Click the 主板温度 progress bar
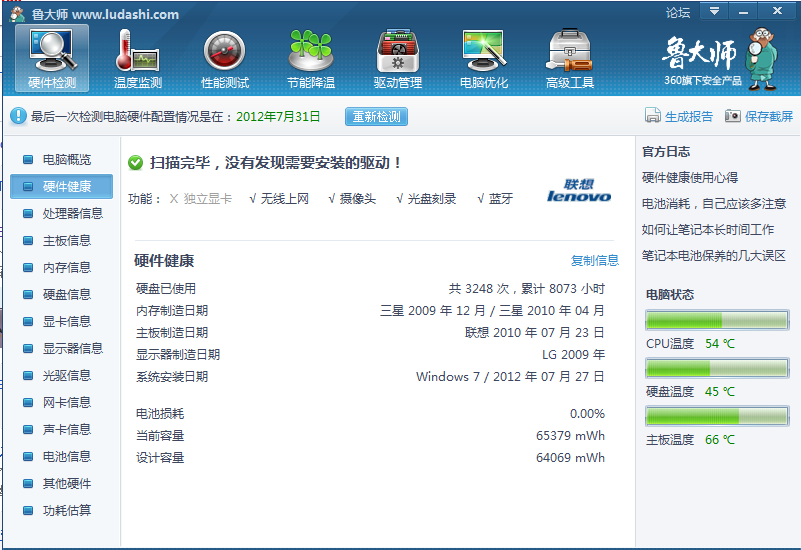801x550 pixels. pos(717,416)
